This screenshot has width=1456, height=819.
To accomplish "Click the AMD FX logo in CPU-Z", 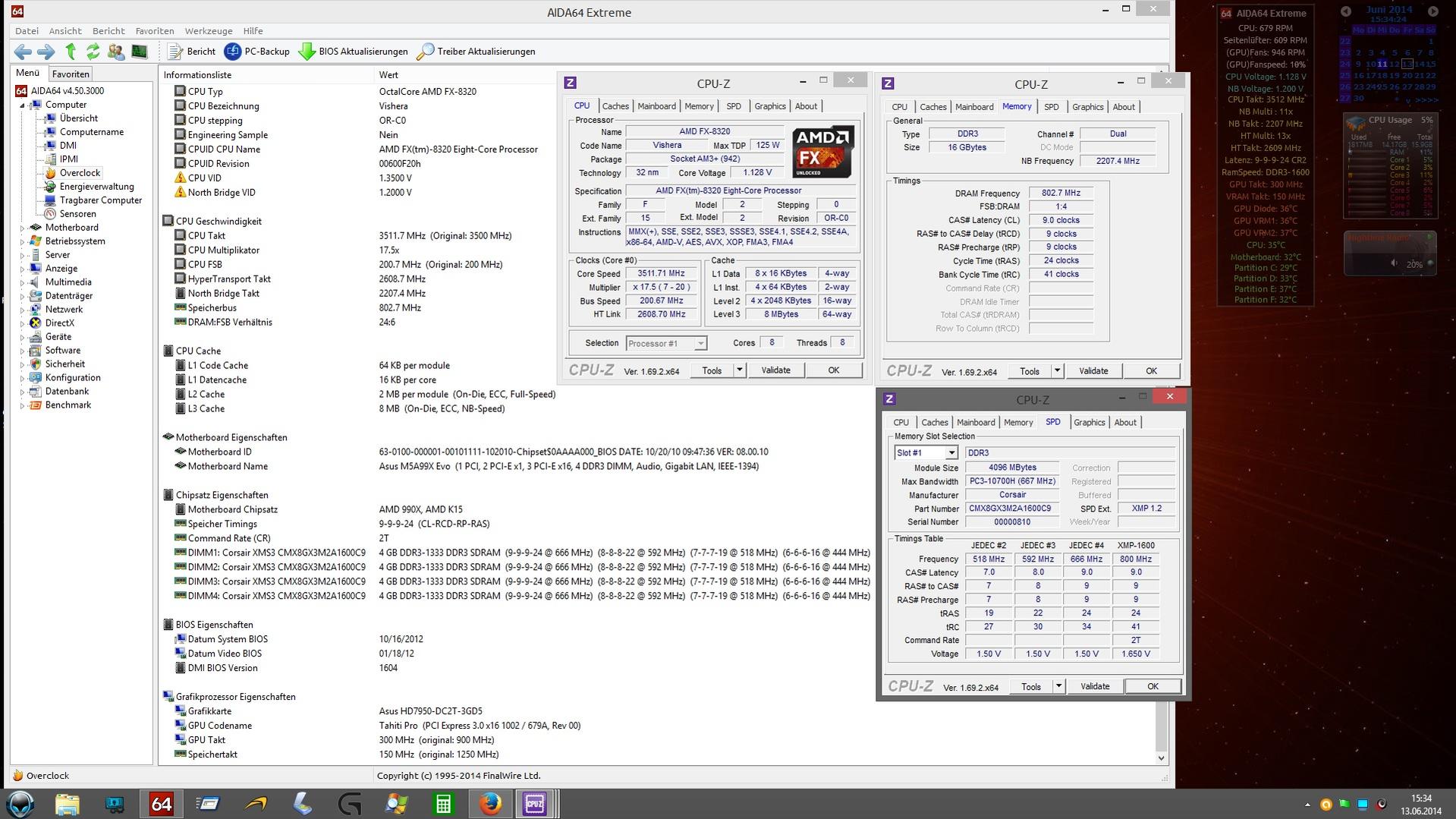I will pos(823,152).
